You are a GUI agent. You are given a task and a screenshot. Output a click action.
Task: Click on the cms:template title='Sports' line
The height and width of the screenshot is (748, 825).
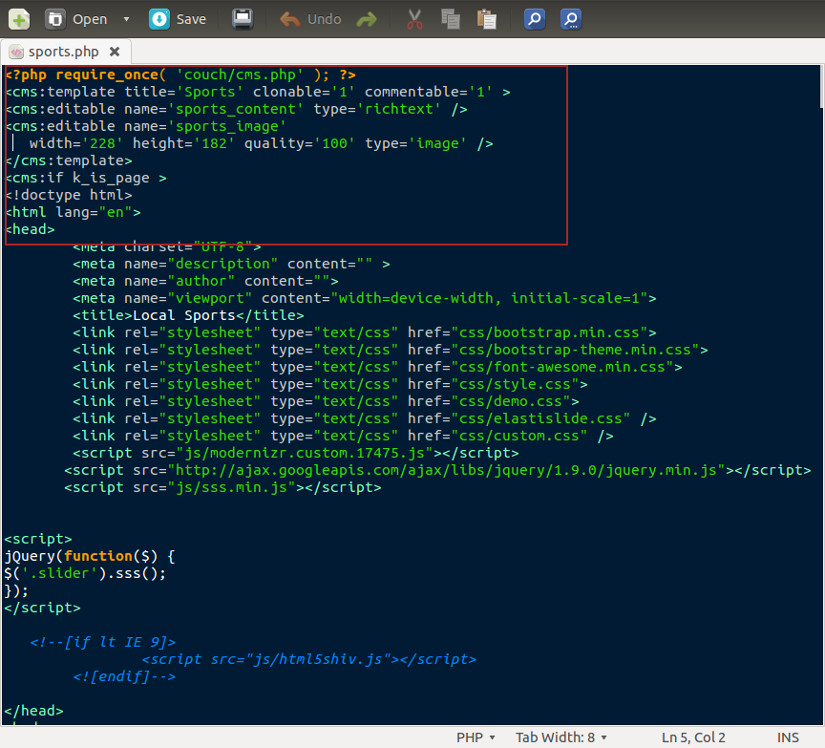coord(257,92)
